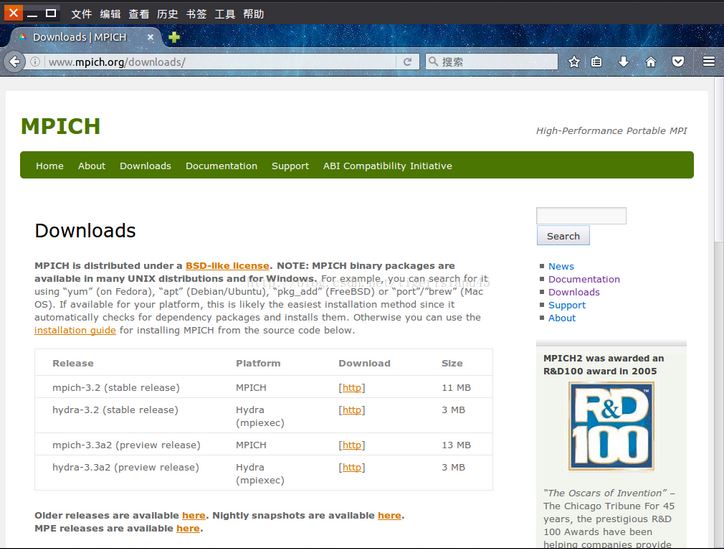Image resolution: width=724 pixels, height=549 pixels.
Task: Focus the browser 搜索 search box
Action: [x=492, y=61]
